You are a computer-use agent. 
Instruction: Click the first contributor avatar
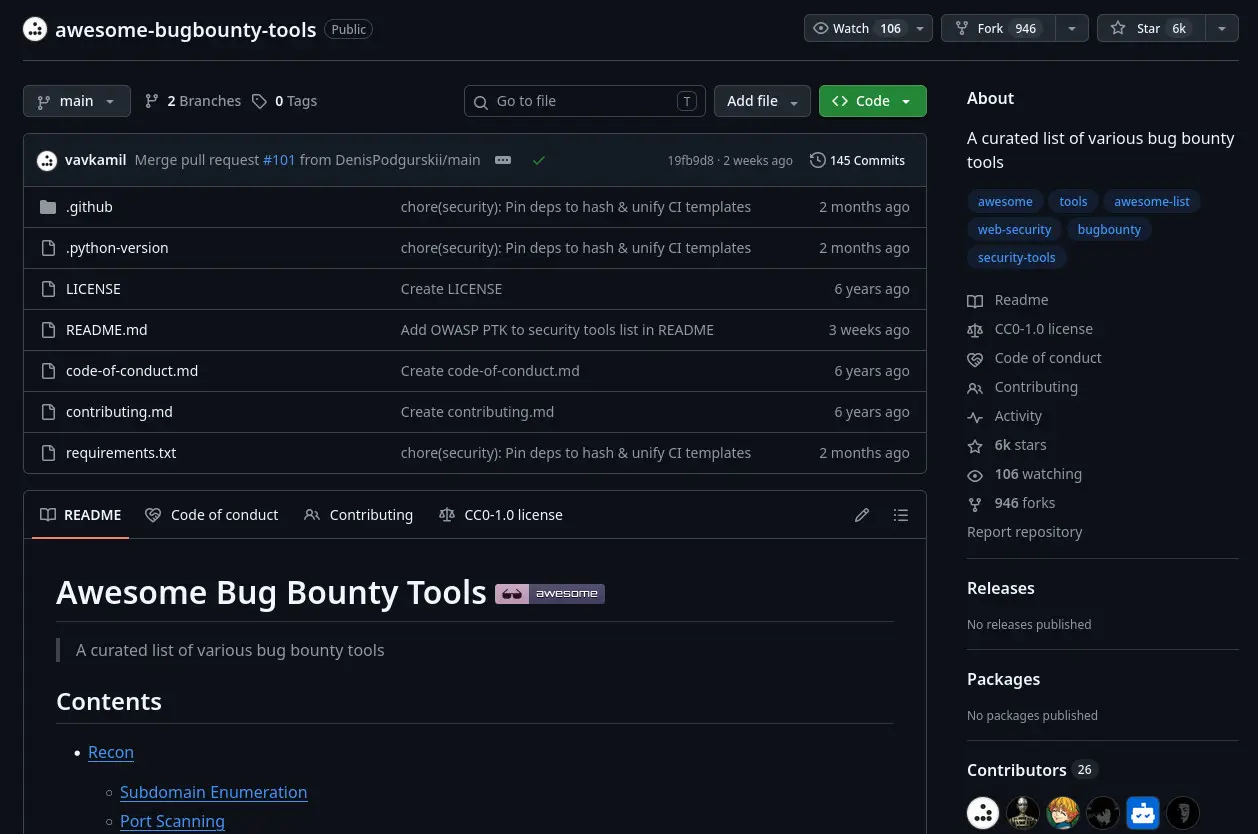983,813
